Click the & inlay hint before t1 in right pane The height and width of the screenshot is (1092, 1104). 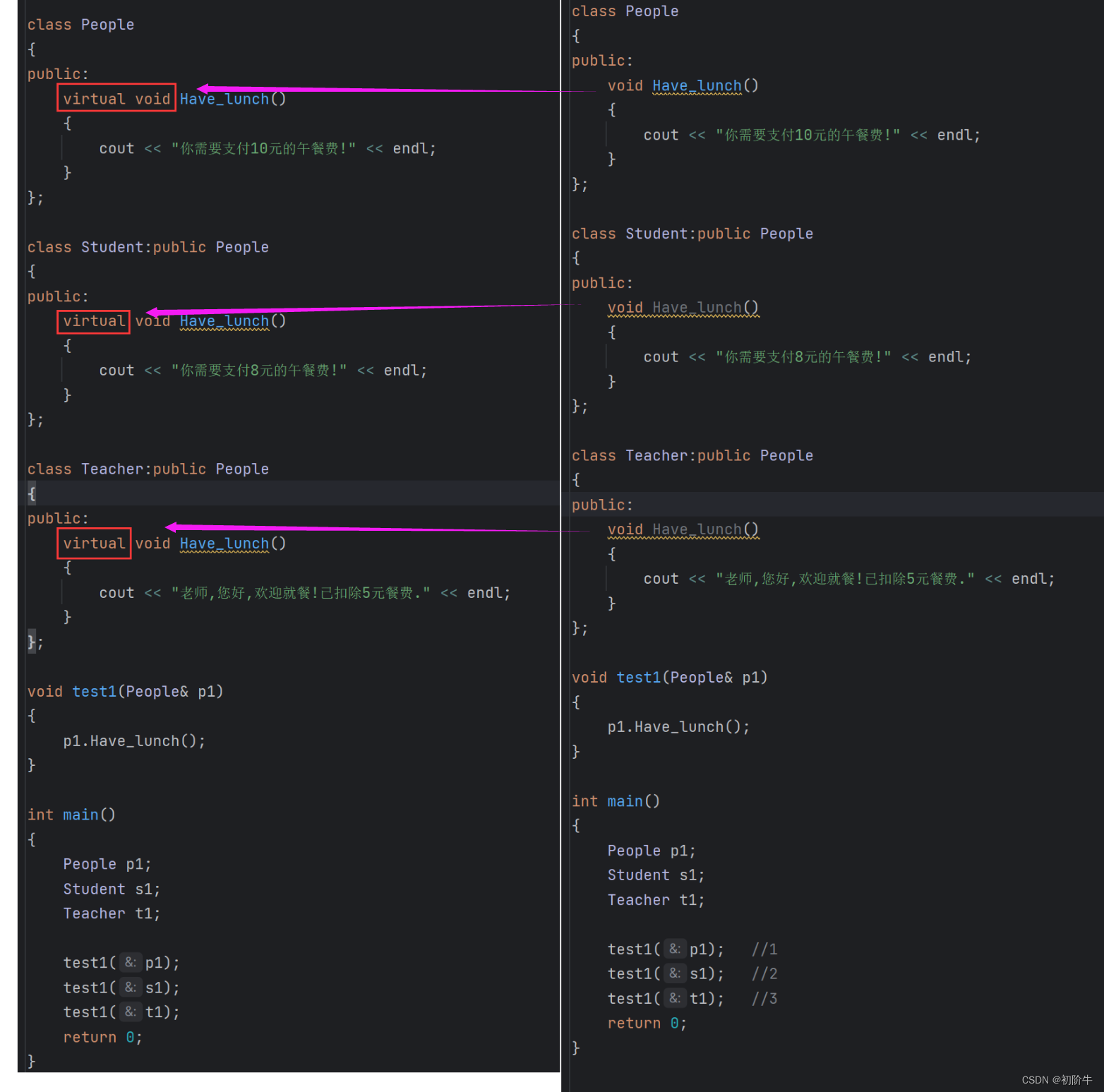coord(675,999)
